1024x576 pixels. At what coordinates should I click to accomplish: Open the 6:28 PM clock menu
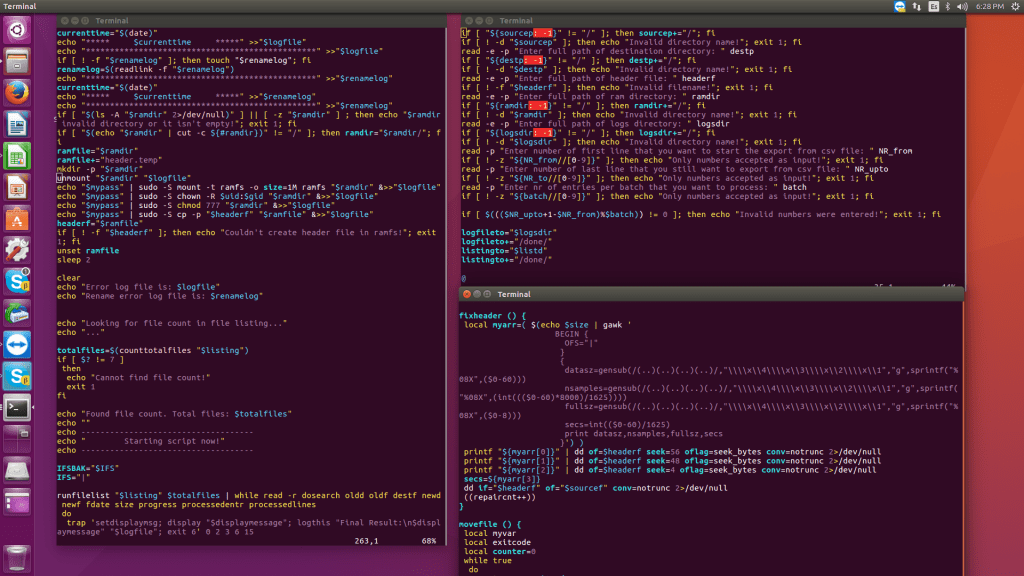point(989,7)
